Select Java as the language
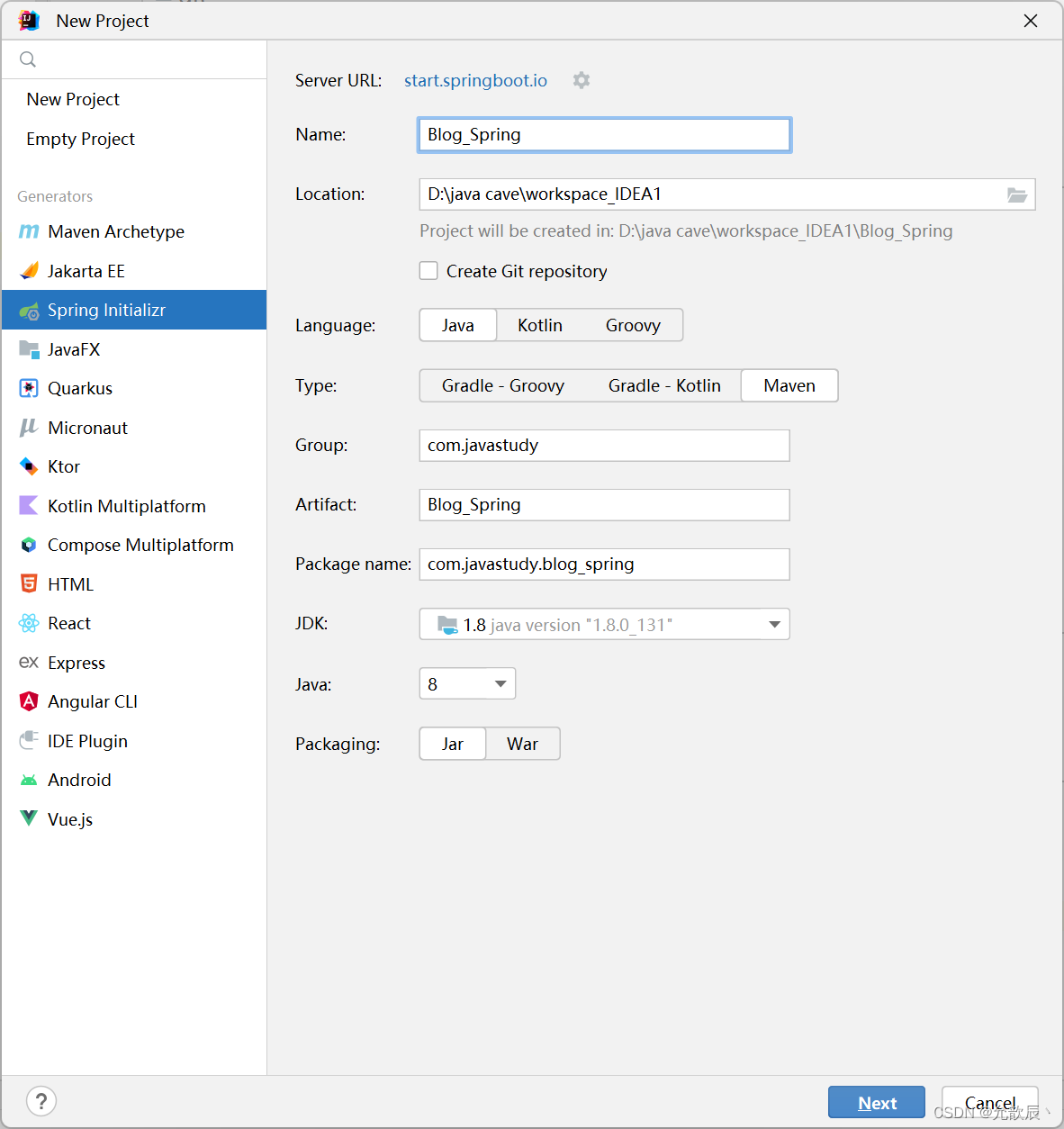1064x1129 pixels. [458, 325]
